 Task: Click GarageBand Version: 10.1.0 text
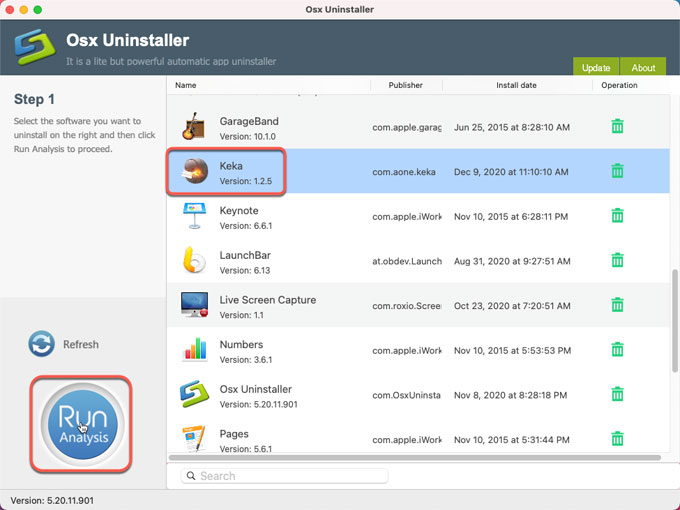[248, 137]
